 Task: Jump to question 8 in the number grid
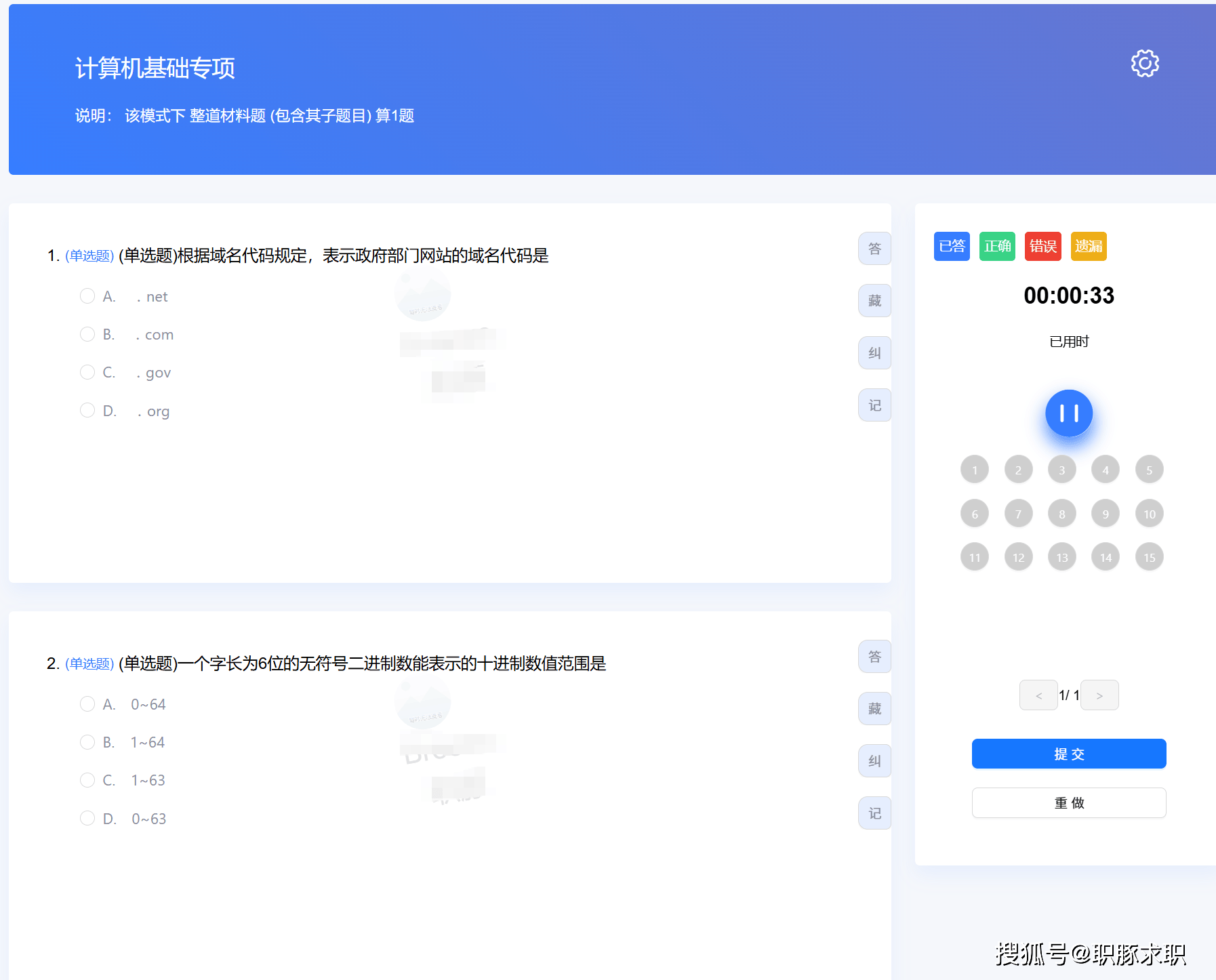[x=1062, y=514]
